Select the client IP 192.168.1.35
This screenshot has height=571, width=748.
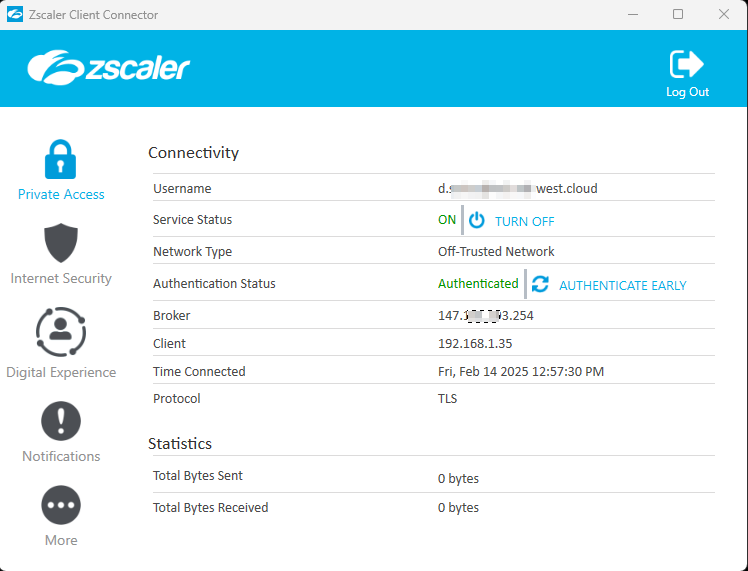point(475,343)
